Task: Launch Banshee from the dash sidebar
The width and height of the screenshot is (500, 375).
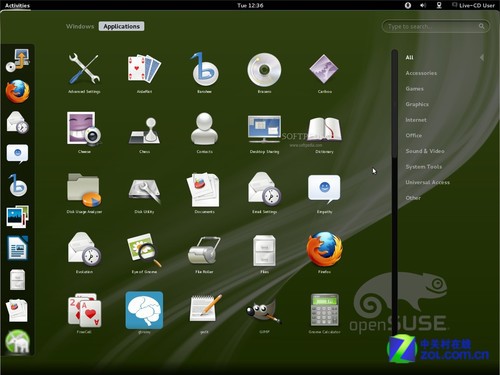Action: pyautogui.click(x=17, y=185)
